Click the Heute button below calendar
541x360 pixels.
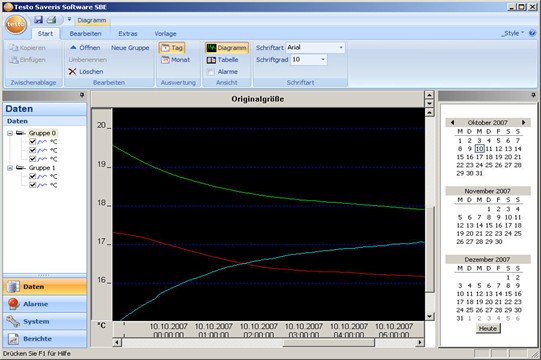[488, 329]
